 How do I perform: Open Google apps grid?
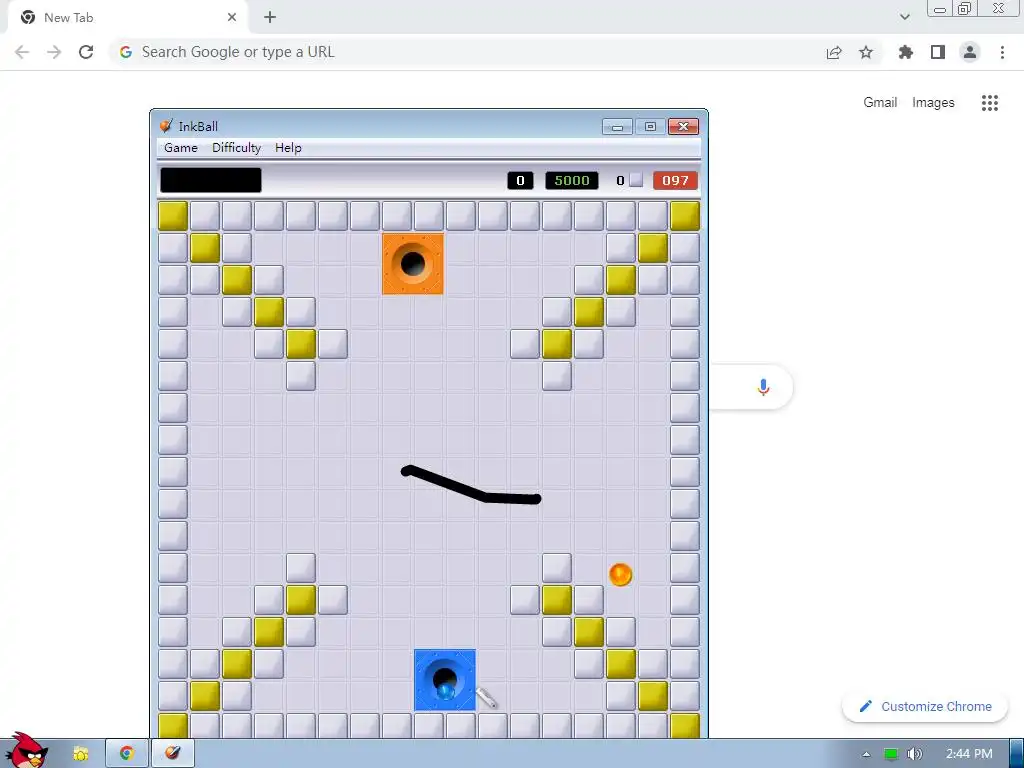[x=990, y=103]
